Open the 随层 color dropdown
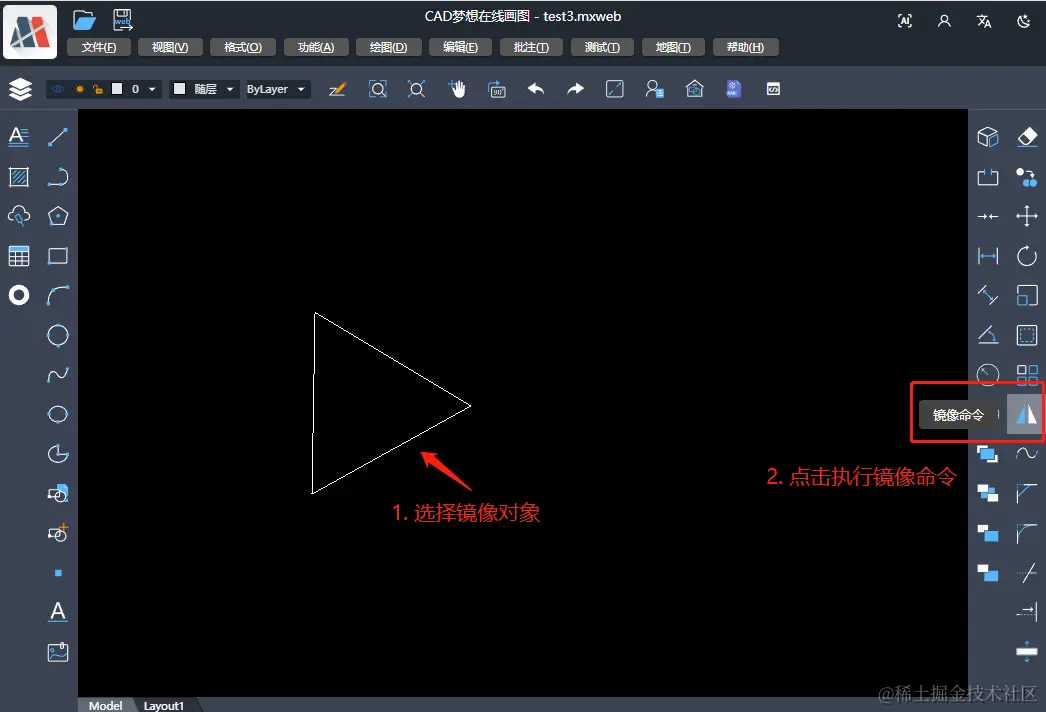Screen dimensions: 1046x712 (205, 89)
